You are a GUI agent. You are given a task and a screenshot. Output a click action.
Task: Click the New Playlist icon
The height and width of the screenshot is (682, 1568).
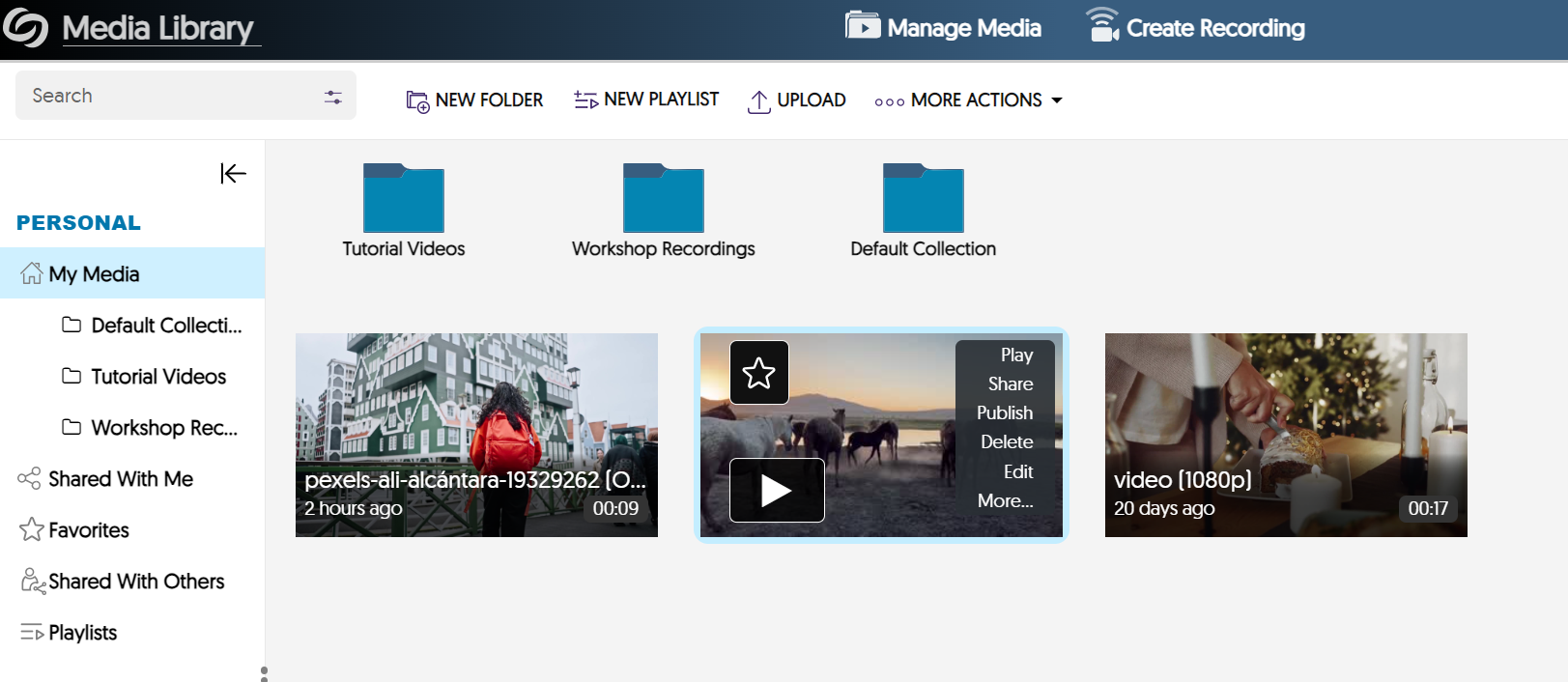(x=585, y=99)
